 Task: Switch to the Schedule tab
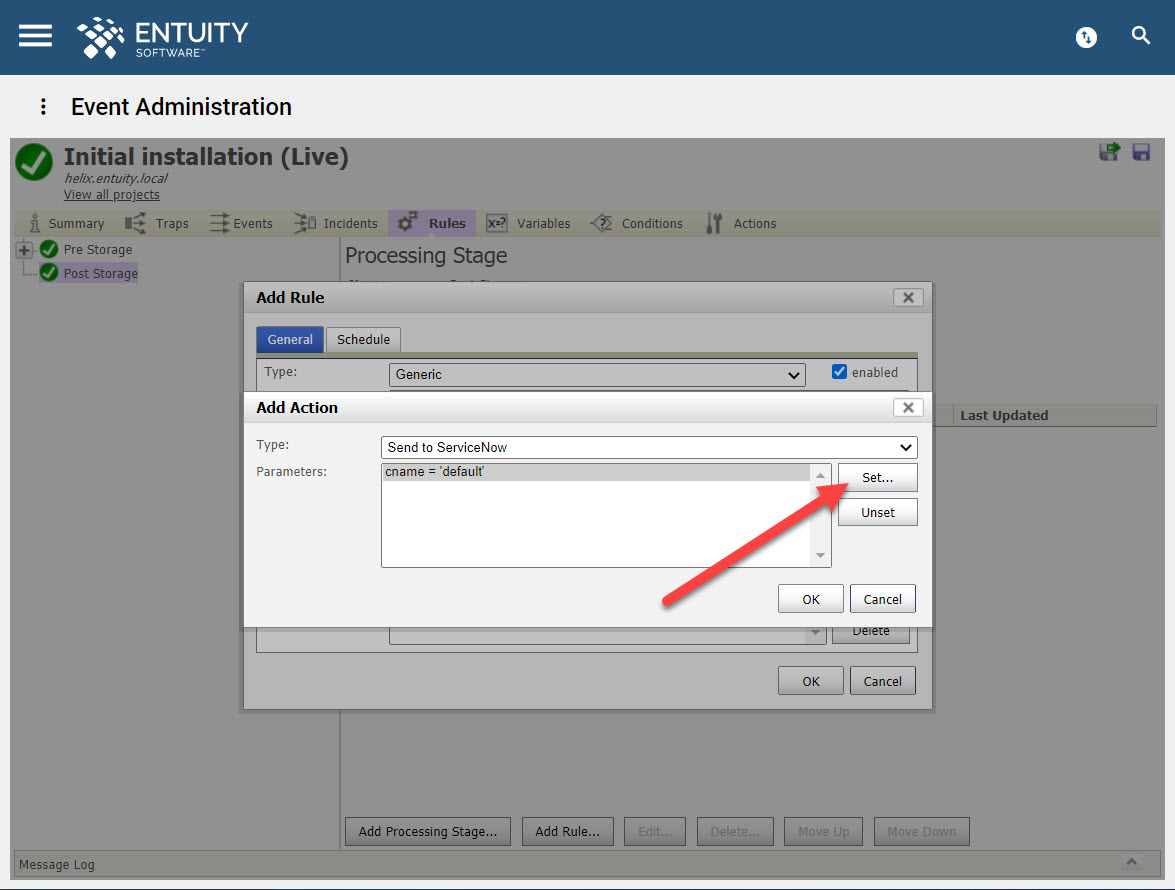363,340
